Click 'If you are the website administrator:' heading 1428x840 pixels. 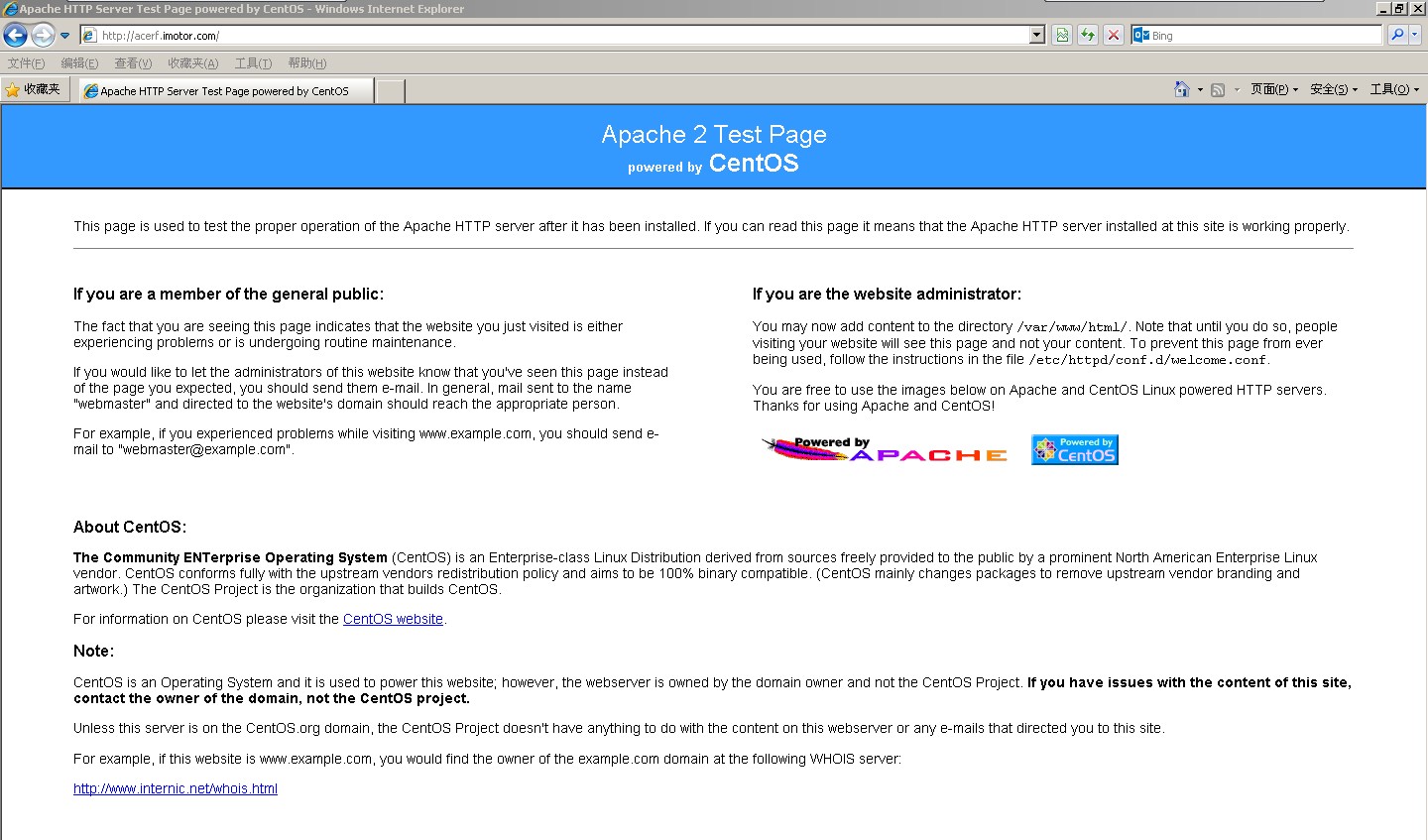(x=887, y=294)
